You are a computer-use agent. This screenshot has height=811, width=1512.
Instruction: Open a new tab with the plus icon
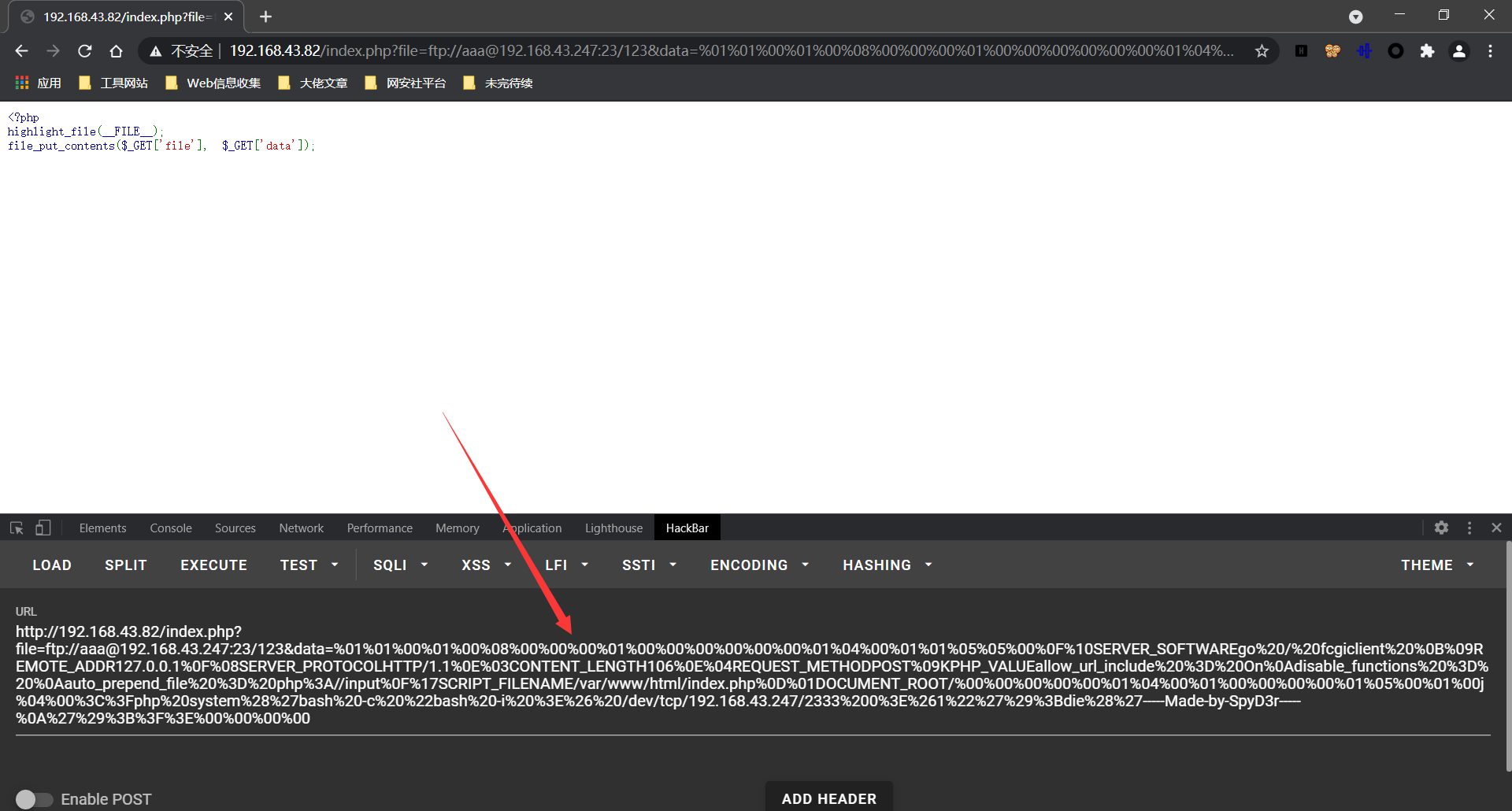[265, 17]
